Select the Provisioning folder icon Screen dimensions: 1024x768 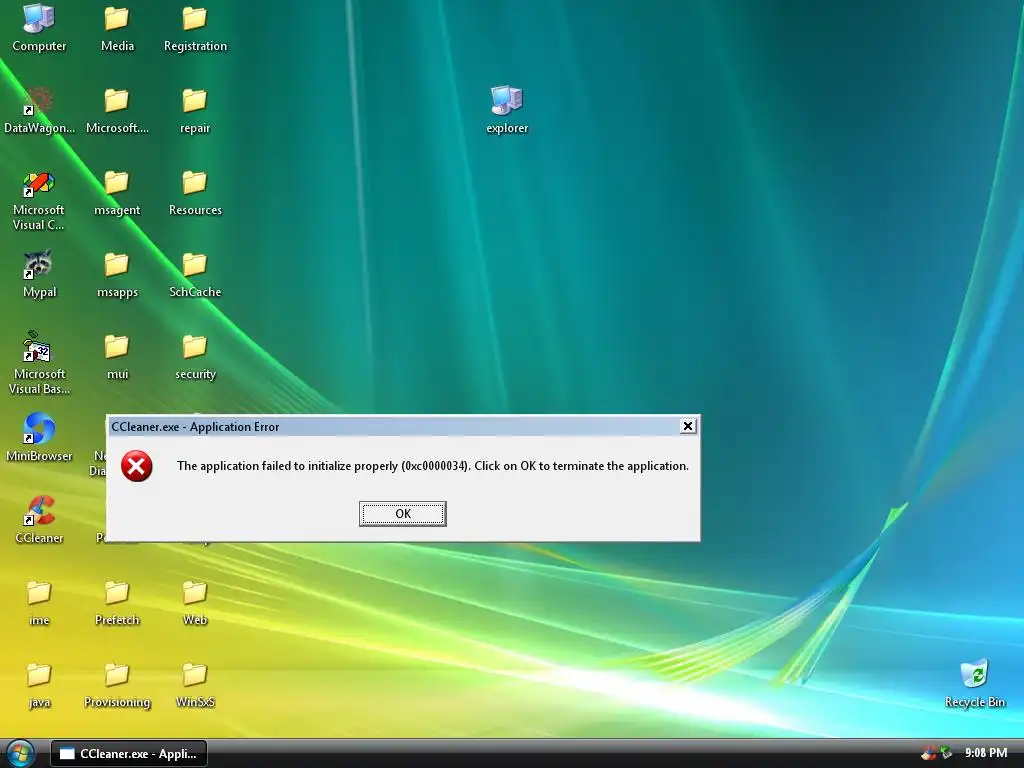117,685
